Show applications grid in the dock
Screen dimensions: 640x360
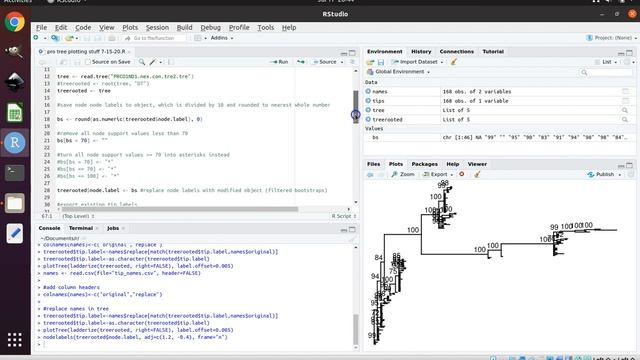pos(15,340)
